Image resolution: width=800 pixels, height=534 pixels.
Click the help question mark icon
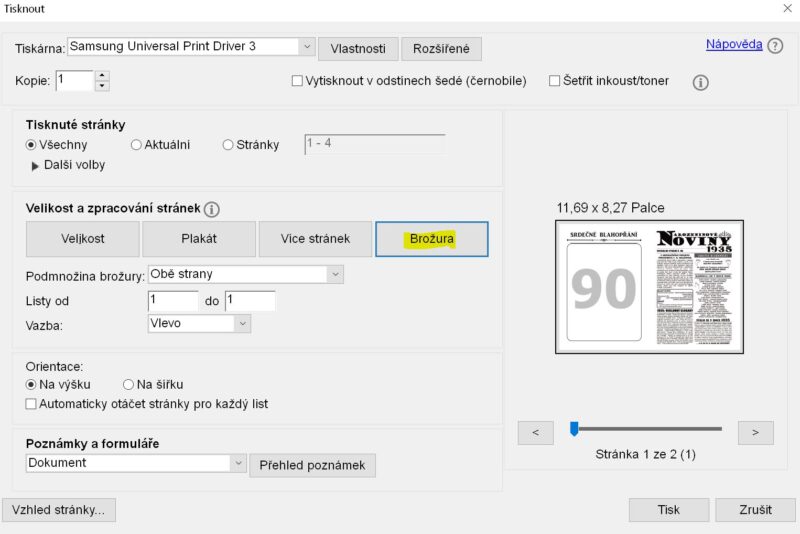click(775, 46)
